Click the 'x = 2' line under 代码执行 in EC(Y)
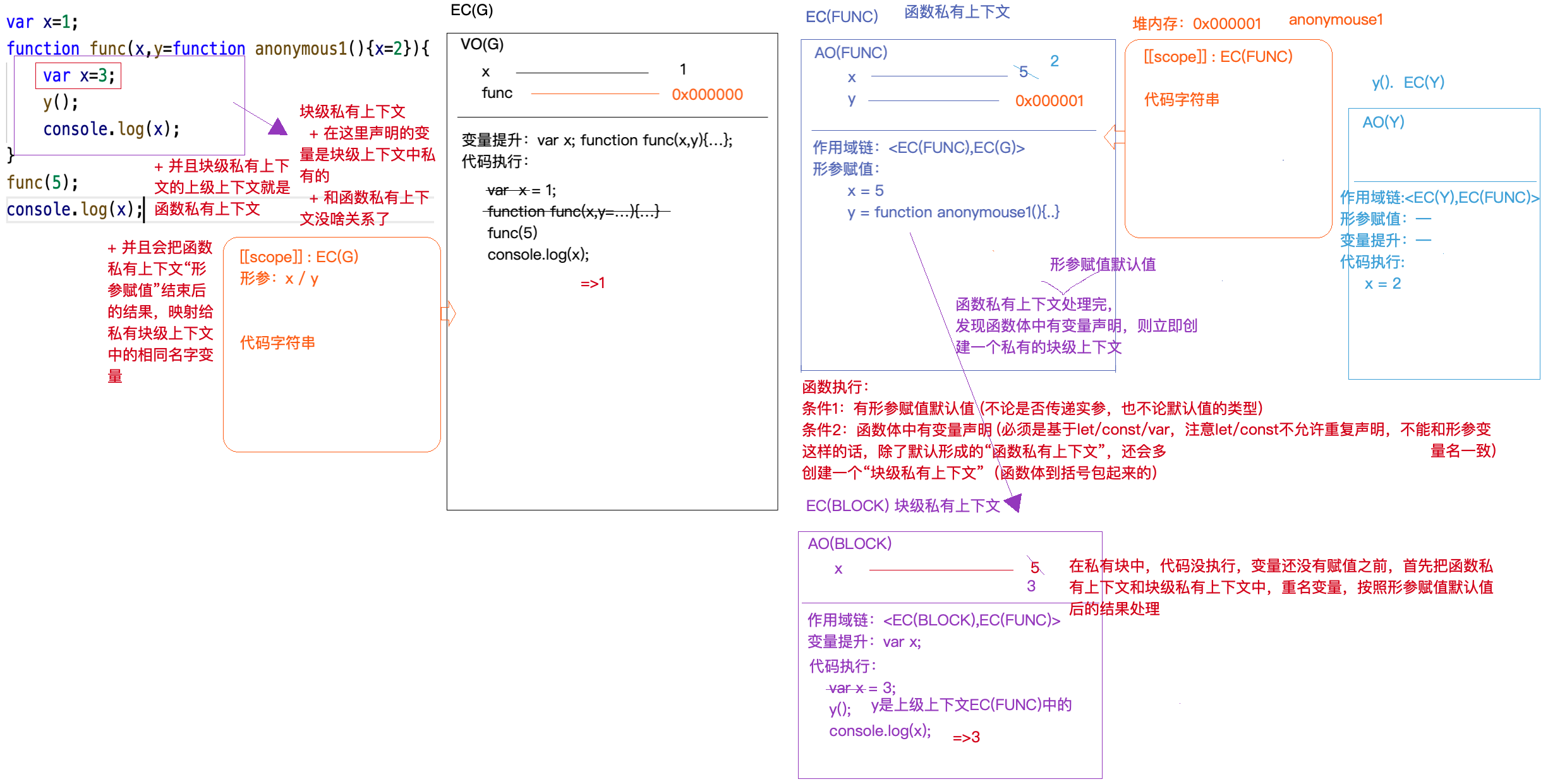 [x=1382, y=284]
